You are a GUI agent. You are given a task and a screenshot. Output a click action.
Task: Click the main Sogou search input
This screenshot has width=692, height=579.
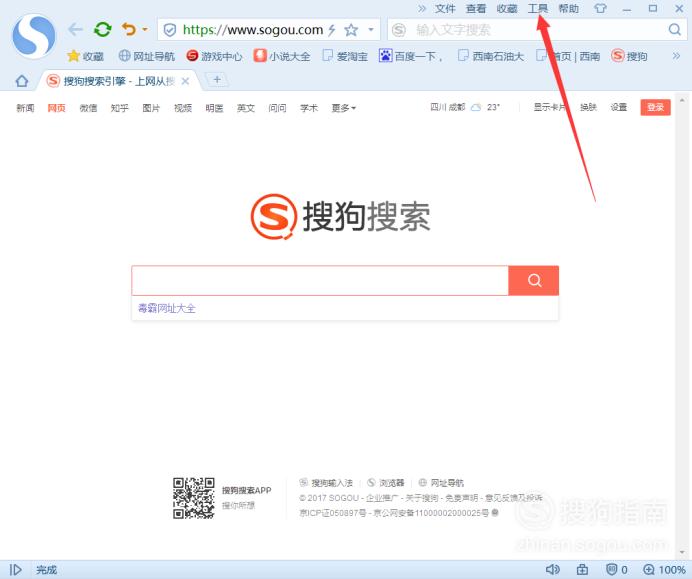320,280
